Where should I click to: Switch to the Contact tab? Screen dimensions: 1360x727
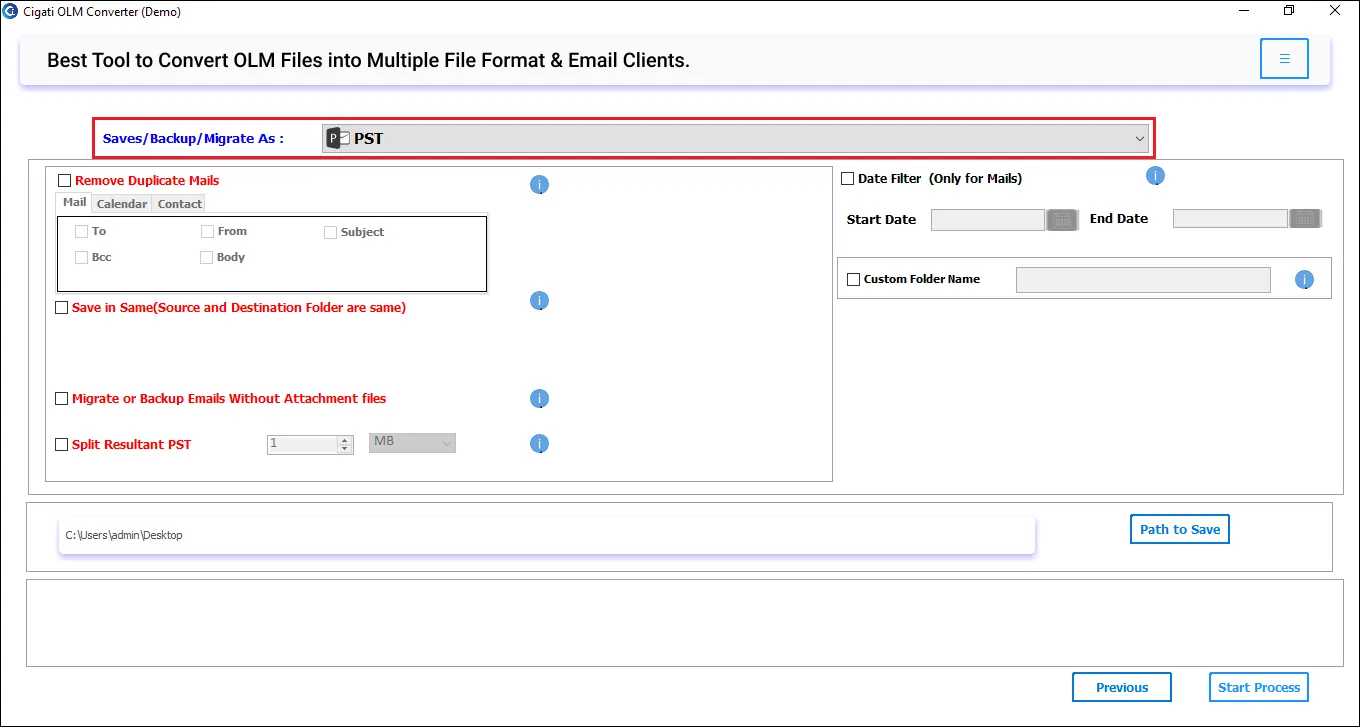tap(180, 204)
